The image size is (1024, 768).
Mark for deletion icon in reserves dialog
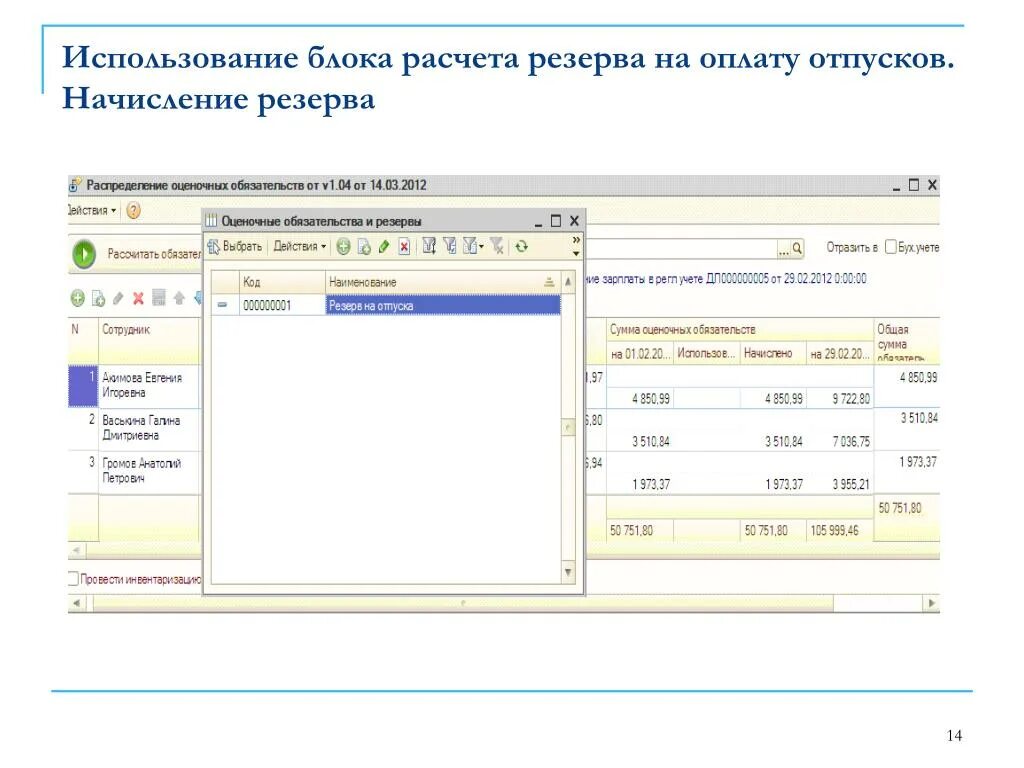coord(404,247)
